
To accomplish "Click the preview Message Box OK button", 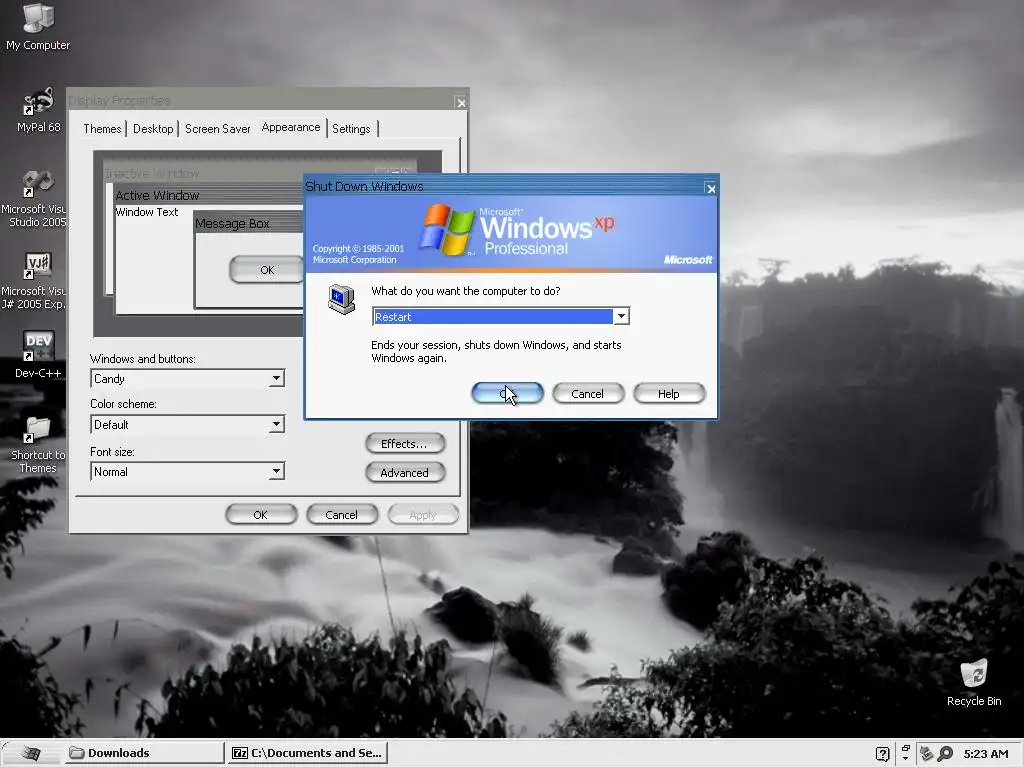I will point(266,270).
